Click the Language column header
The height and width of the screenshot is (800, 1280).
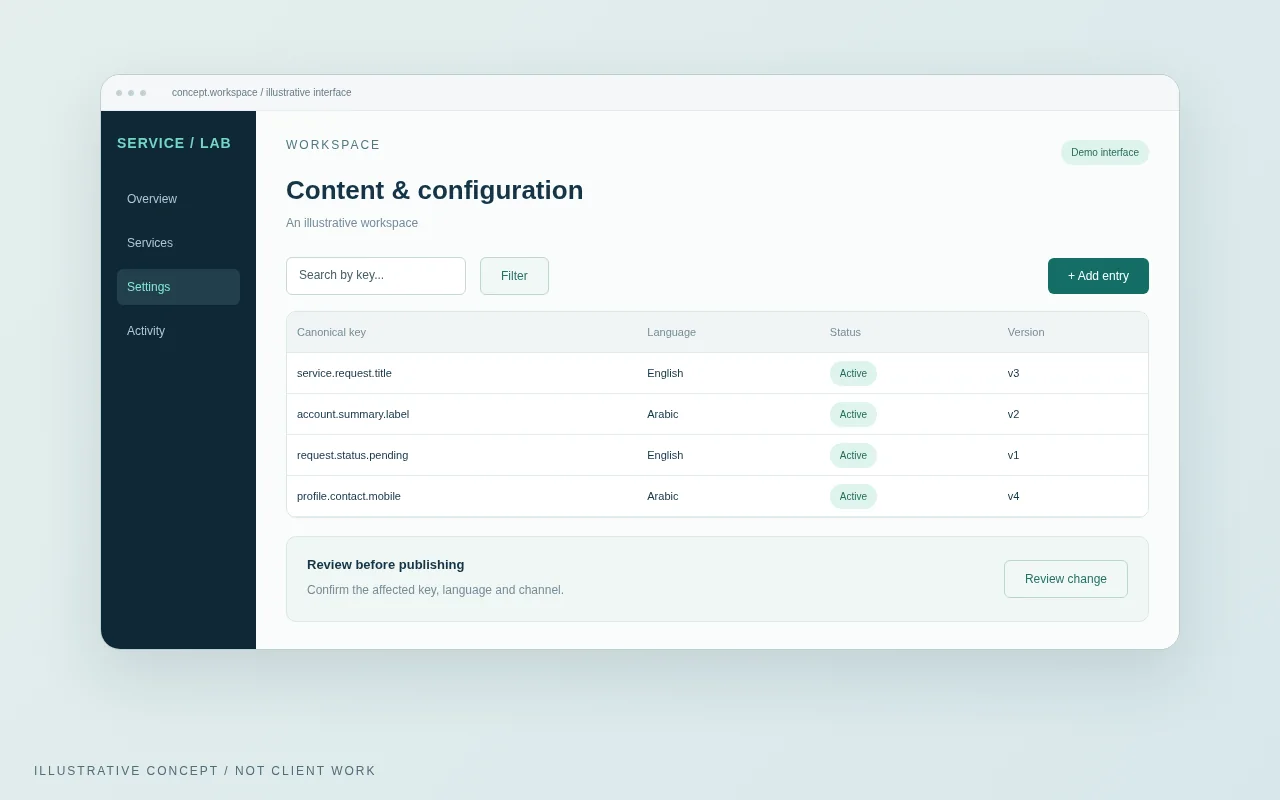671,332
